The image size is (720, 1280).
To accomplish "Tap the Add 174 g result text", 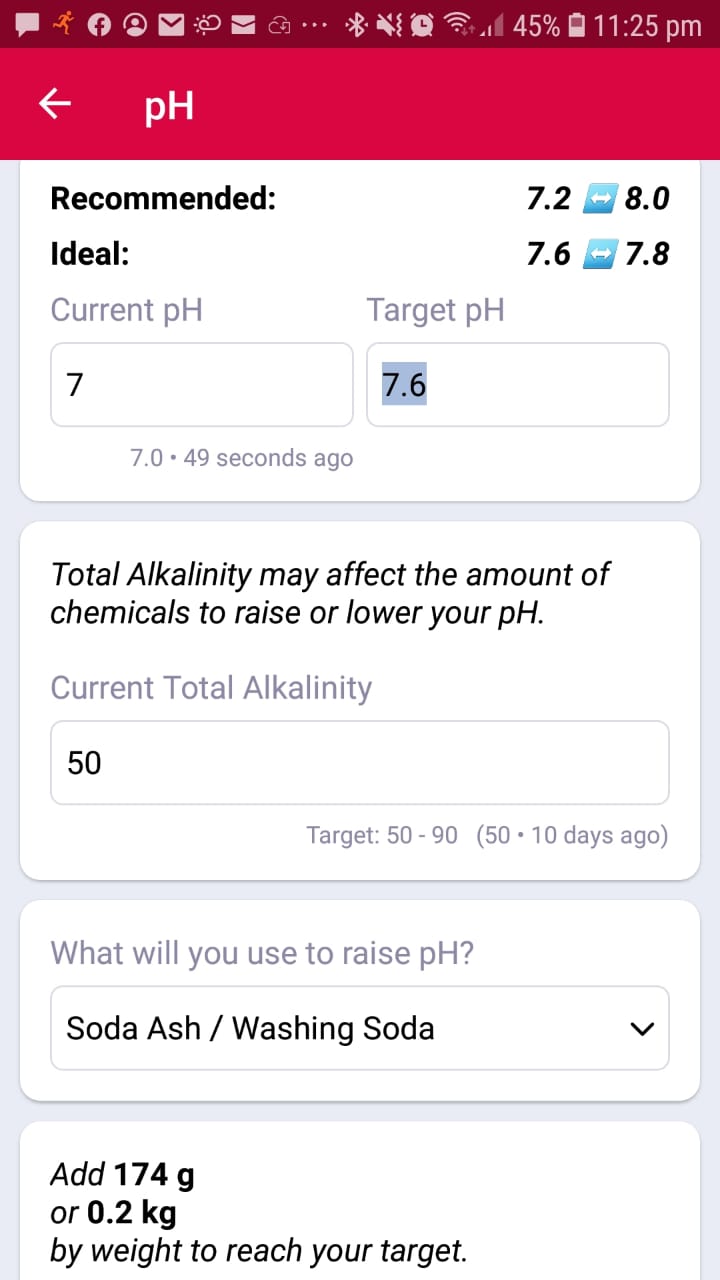I will pos(122,1175).
